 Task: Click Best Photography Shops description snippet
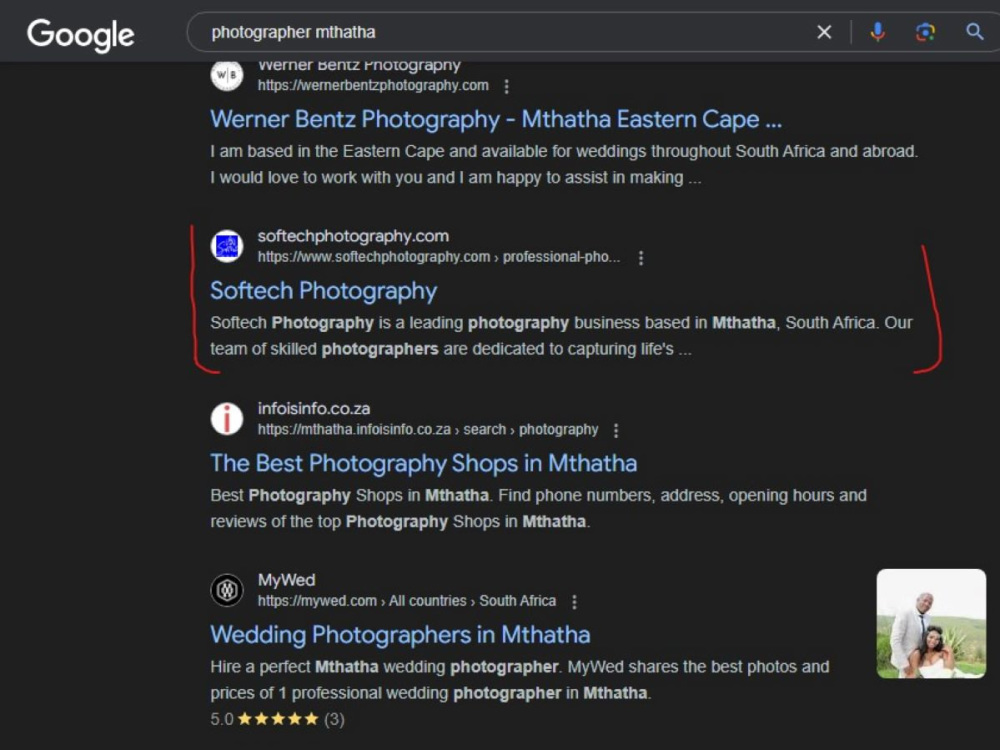coord(538,508)
